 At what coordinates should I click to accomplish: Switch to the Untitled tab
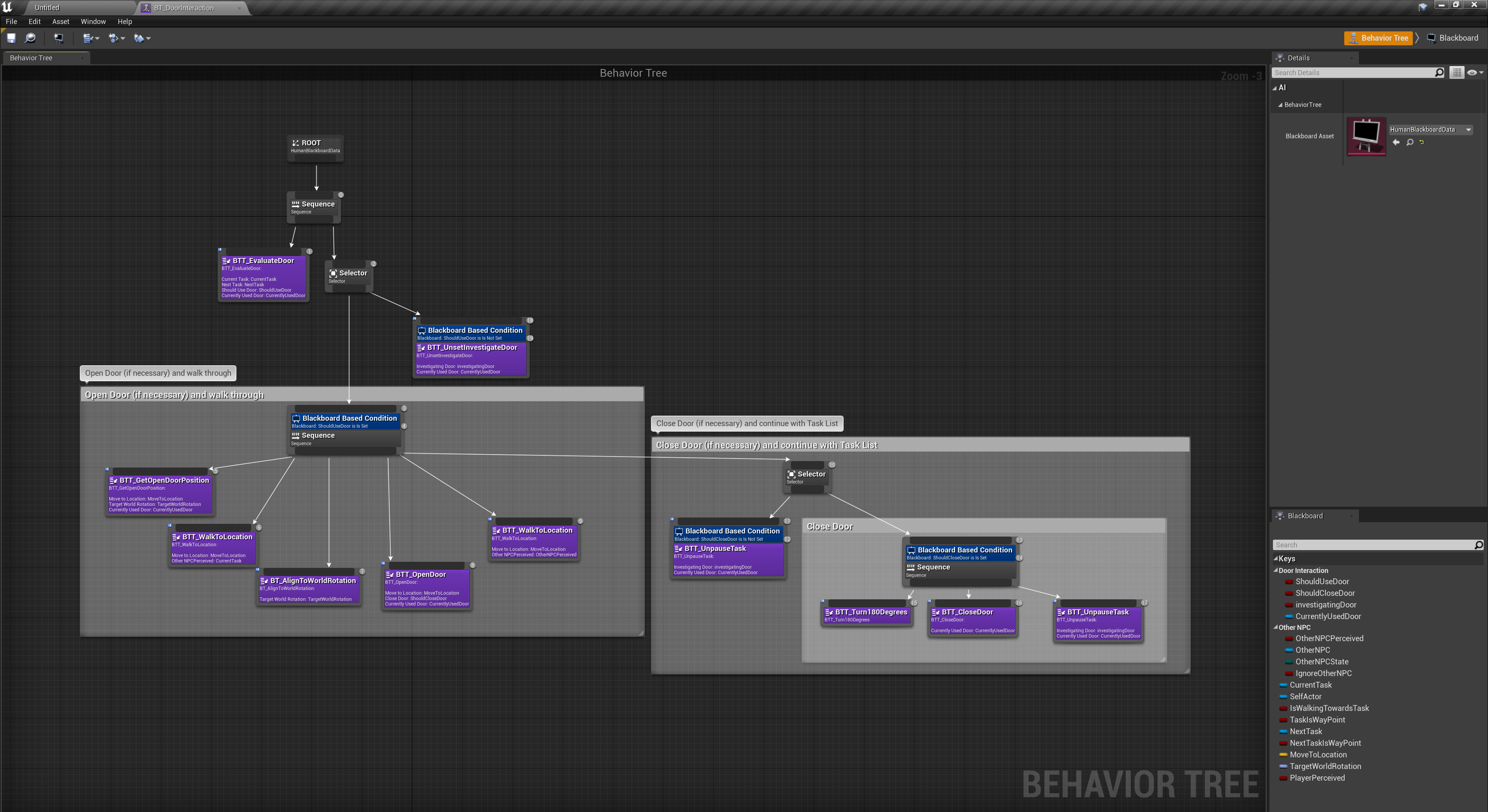tap(47, 7)
